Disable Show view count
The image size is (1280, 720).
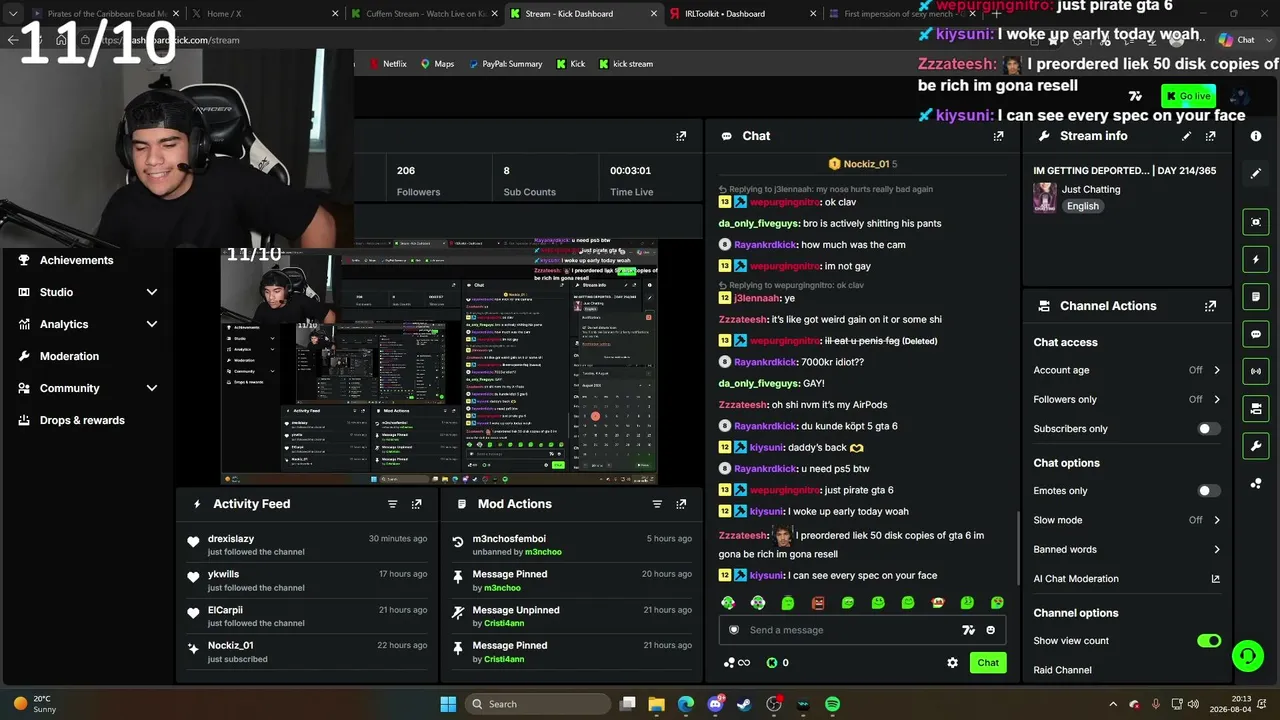(1209, 641)
